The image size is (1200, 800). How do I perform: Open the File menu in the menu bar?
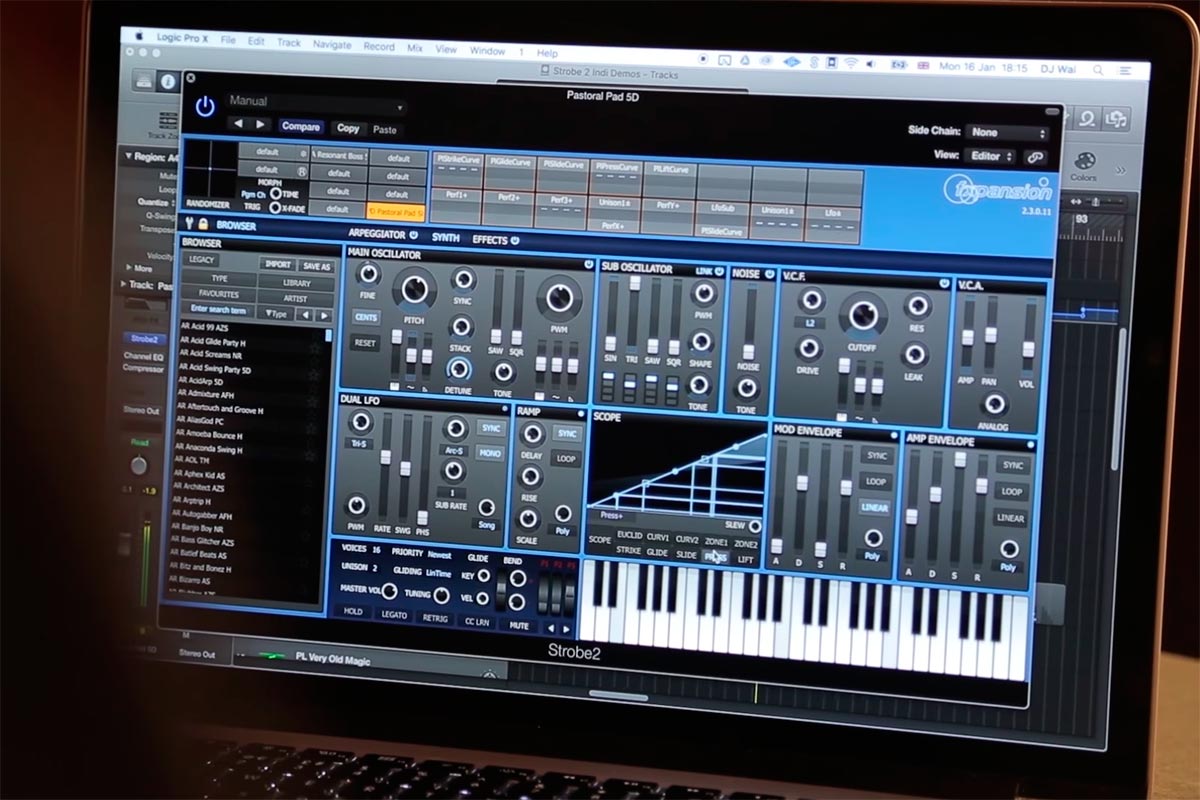228,41
